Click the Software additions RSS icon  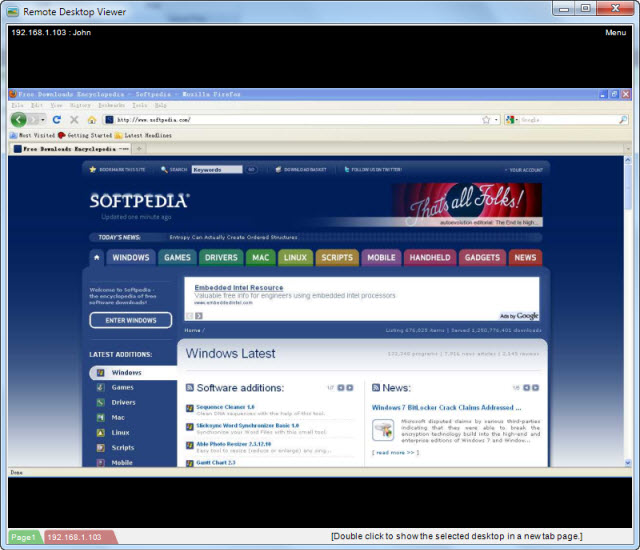pos(190,388)
